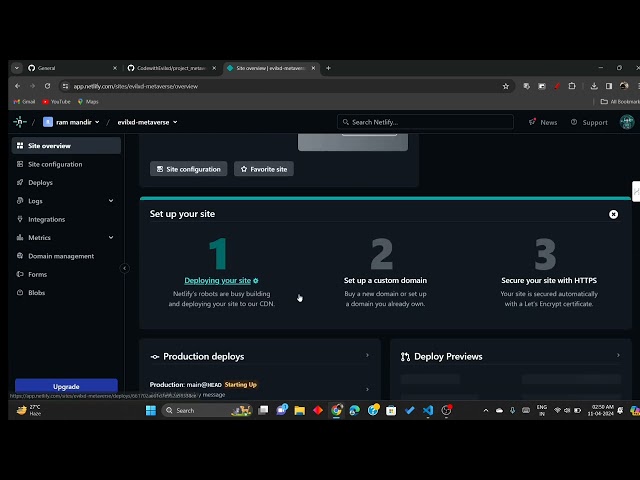This screenshot has height=480, width=640.
Task: Open Microsoft Edge from taskbar
Action: pos(354,410)
